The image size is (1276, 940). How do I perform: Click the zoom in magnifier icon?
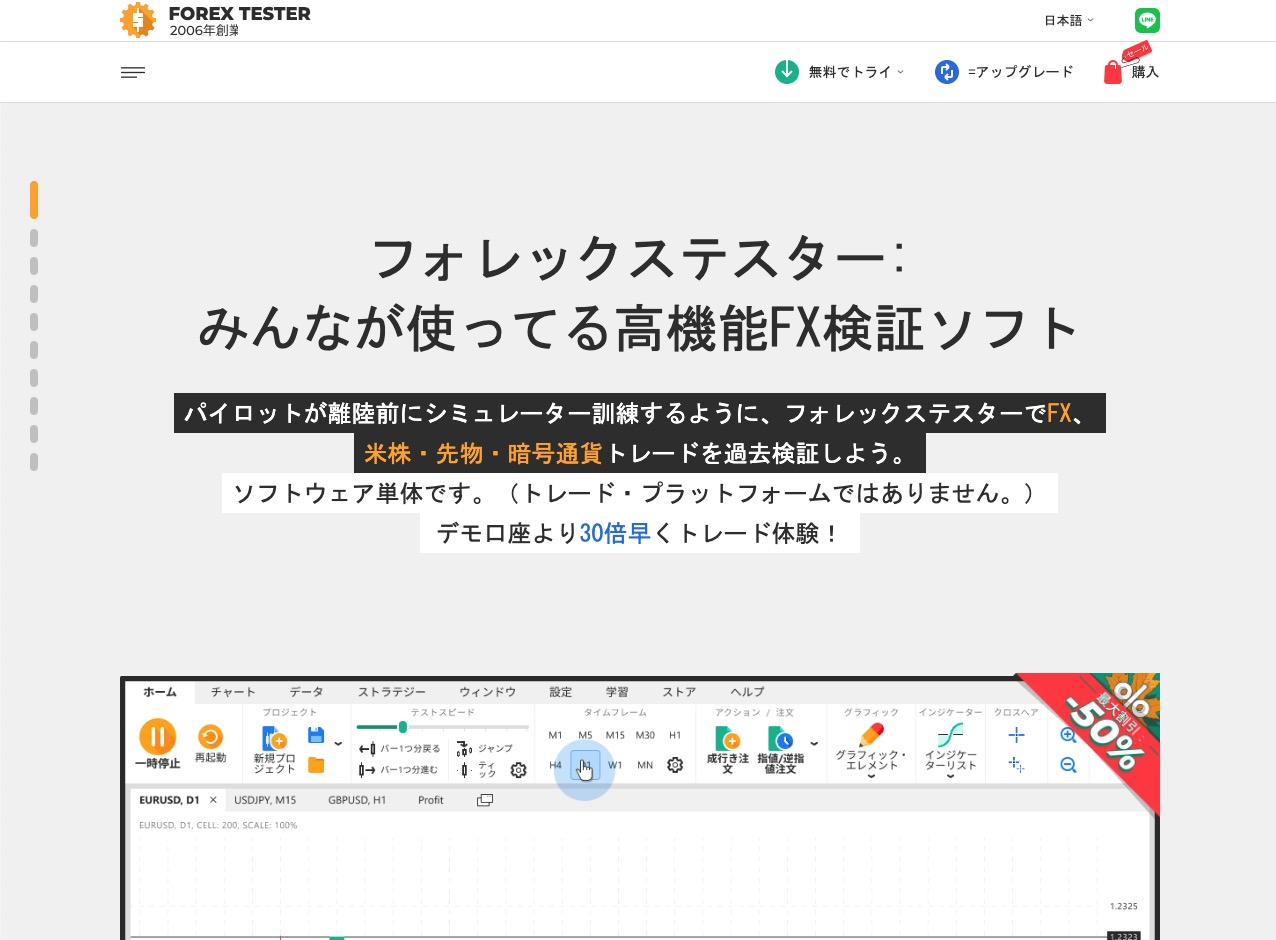1067,735
